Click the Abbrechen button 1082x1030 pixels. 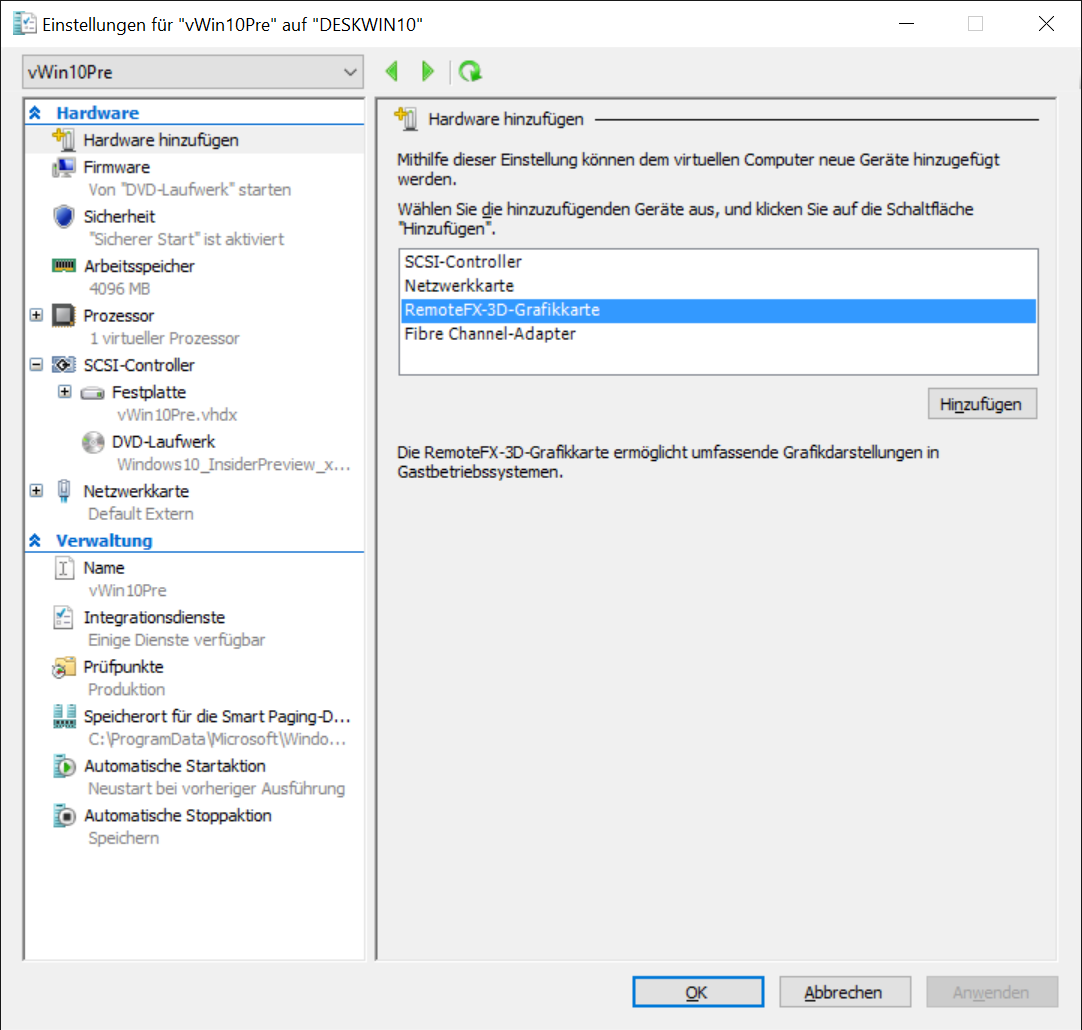845,992
